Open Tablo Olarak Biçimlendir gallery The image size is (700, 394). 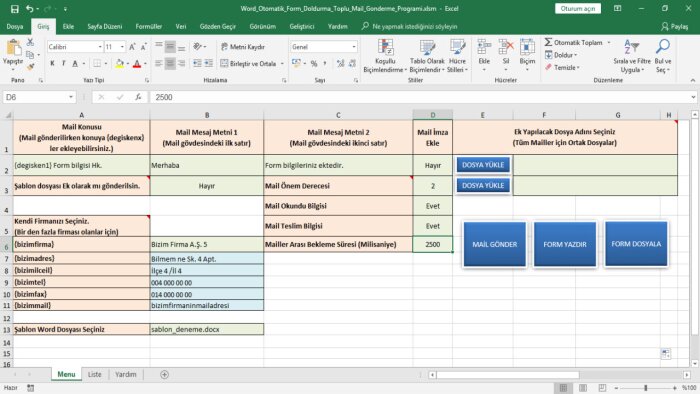click(x=427, y=56)
